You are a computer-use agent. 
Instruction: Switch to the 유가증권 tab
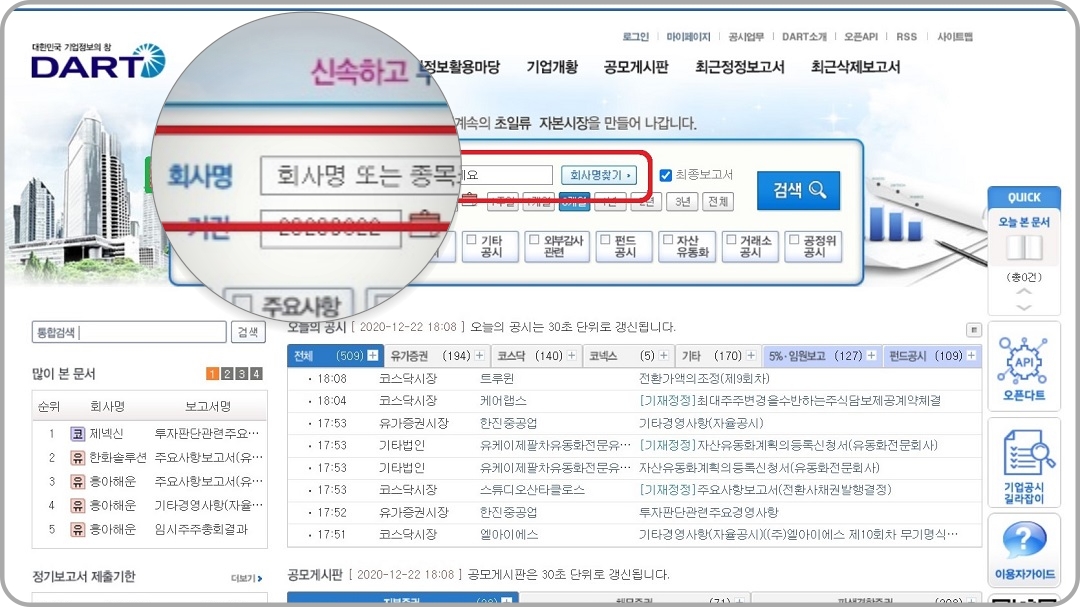click(x=437, y=356)
